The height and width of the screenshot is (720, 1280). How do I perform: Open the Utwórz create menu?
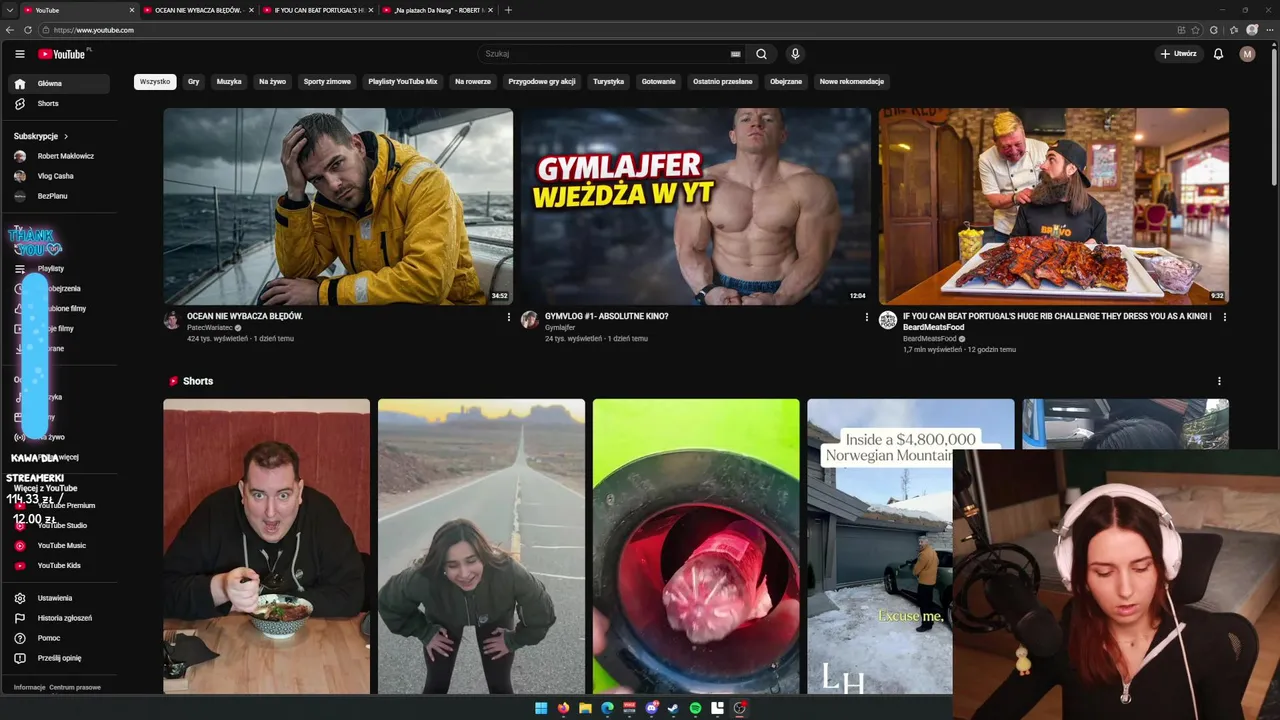tap(1178, 54)
